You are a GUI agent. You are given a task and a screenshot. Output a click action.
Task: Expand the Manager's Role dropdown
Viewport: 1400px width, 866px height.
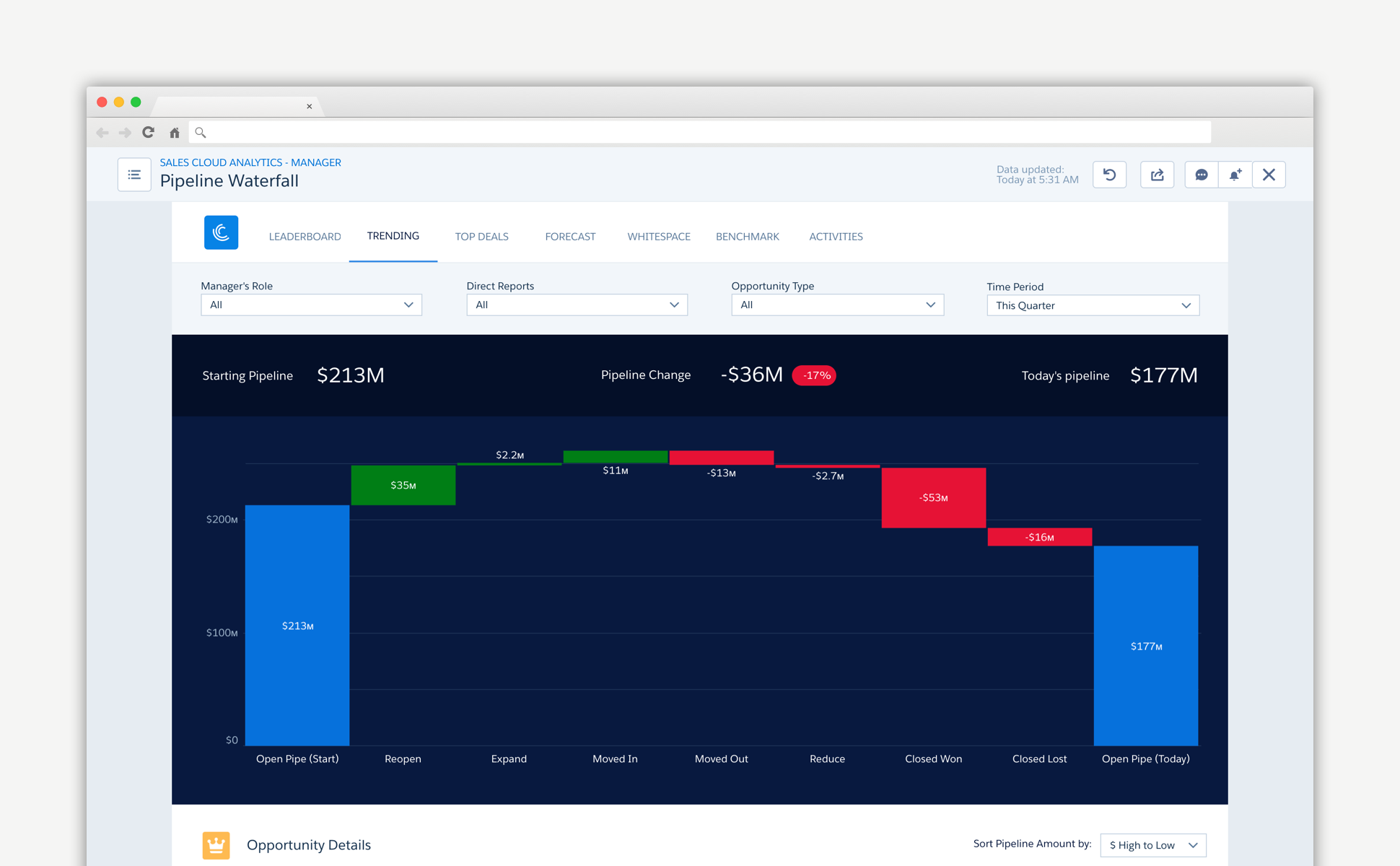tap(311, 305)
